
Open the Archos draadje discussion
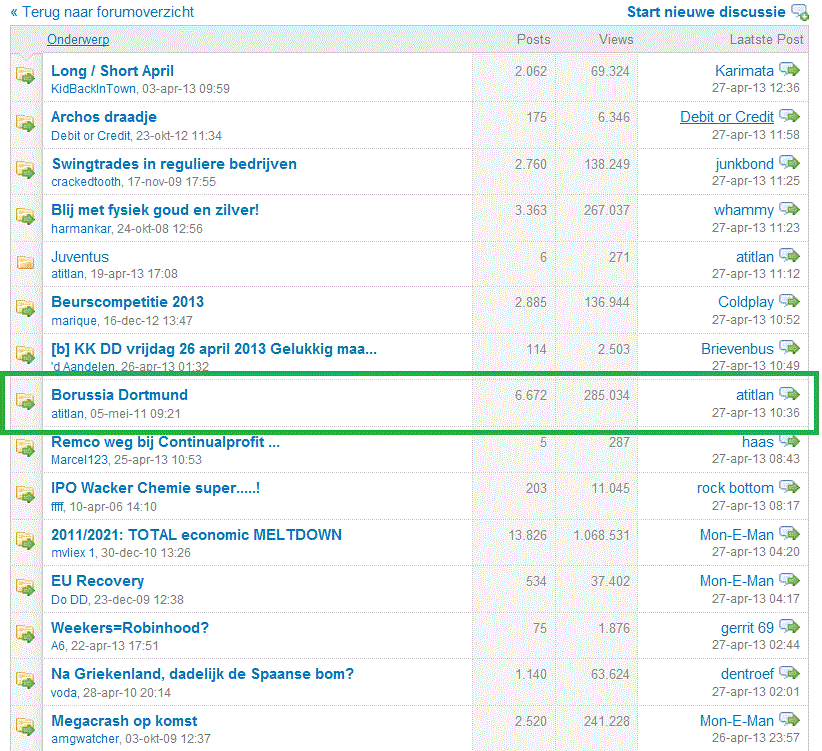[104, 117]
